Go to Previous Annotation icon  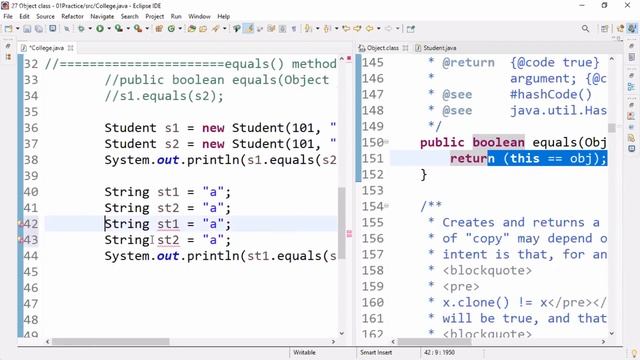[x=327, y=29]
